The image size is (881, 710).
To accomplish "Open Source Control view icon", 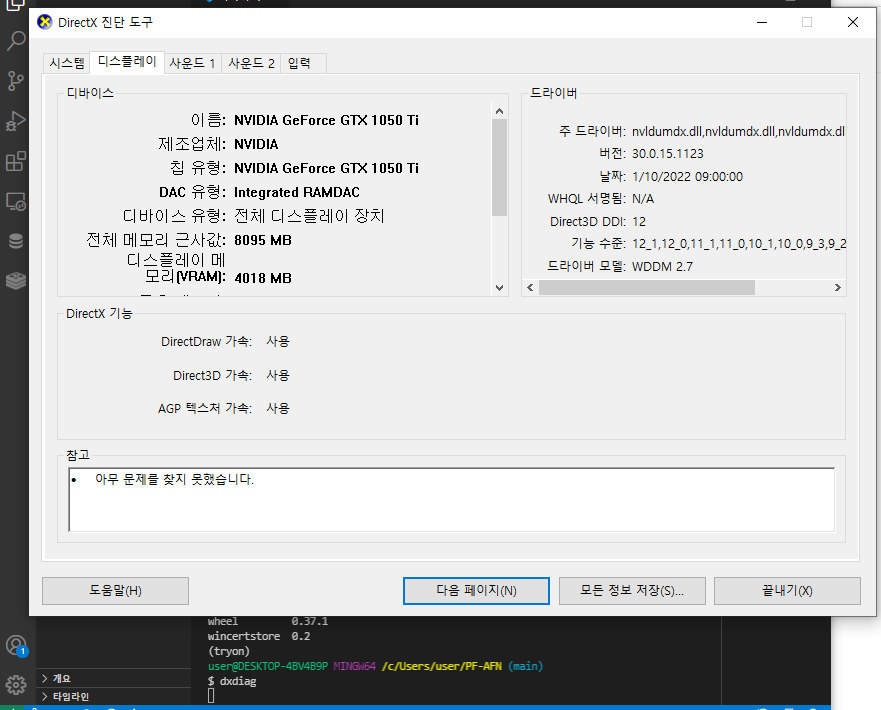I will tap(15, 81).
